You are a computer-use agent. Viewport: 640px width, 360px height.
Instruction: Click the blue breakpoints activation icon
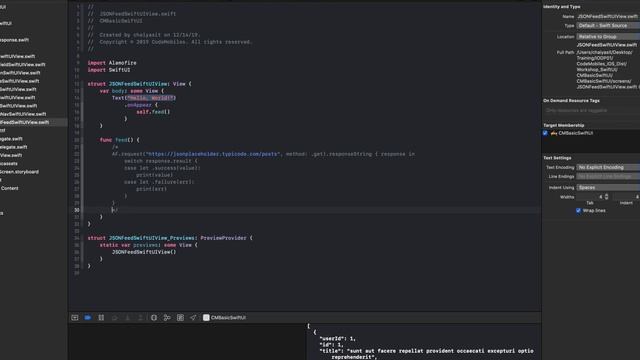click(88, 318)
